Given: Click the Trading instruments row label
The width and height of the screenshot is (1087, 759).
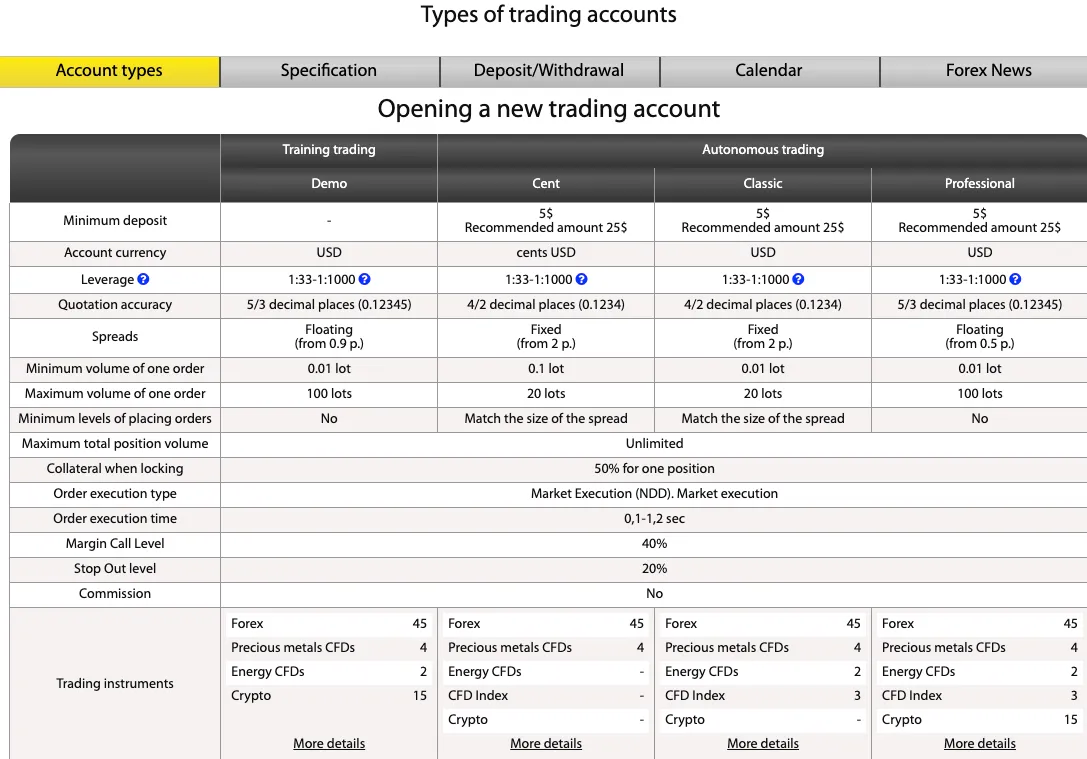Looking at the screenshot, I should 115,683.
